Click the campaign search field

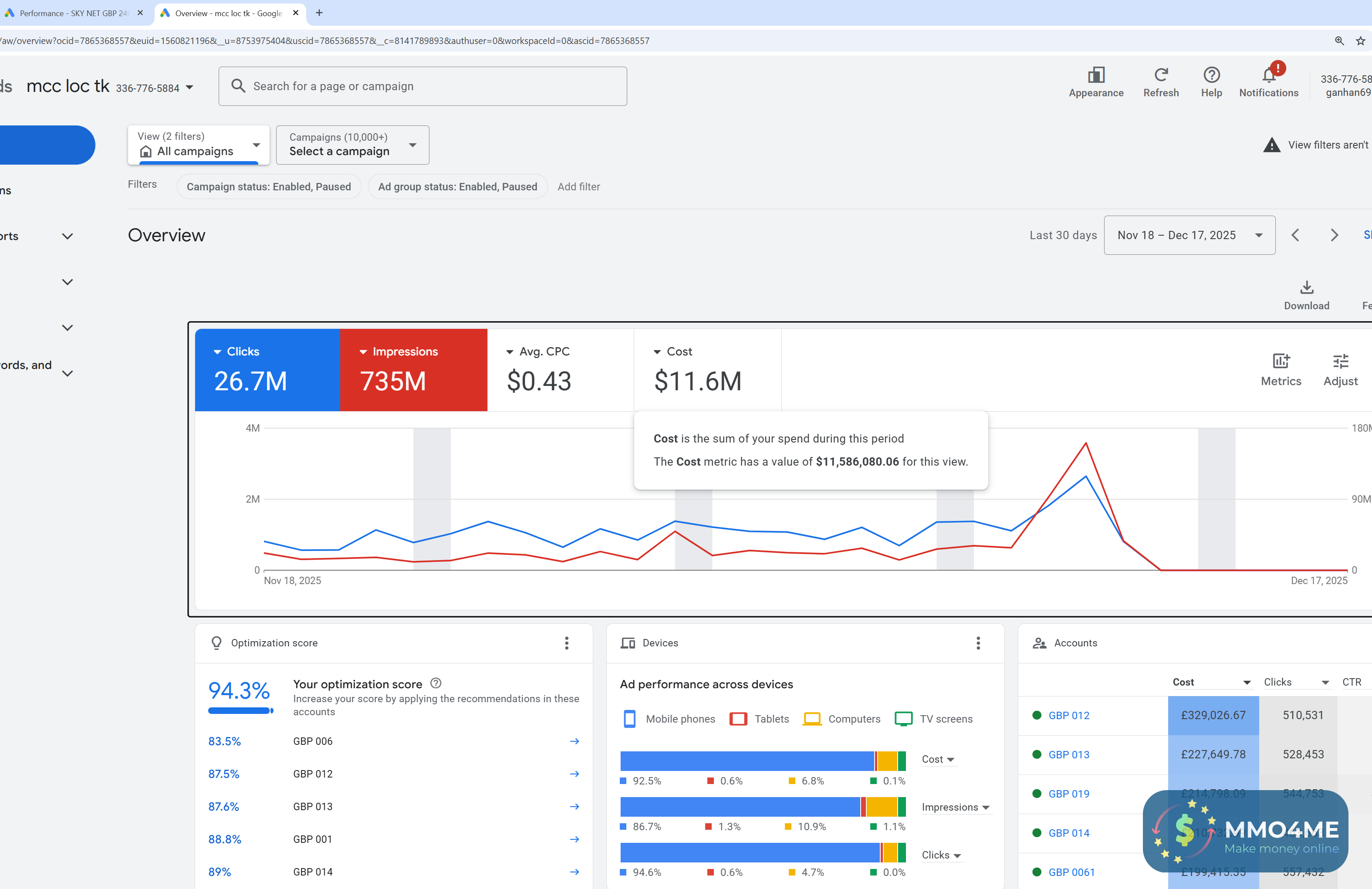click(x=422, y=87)
